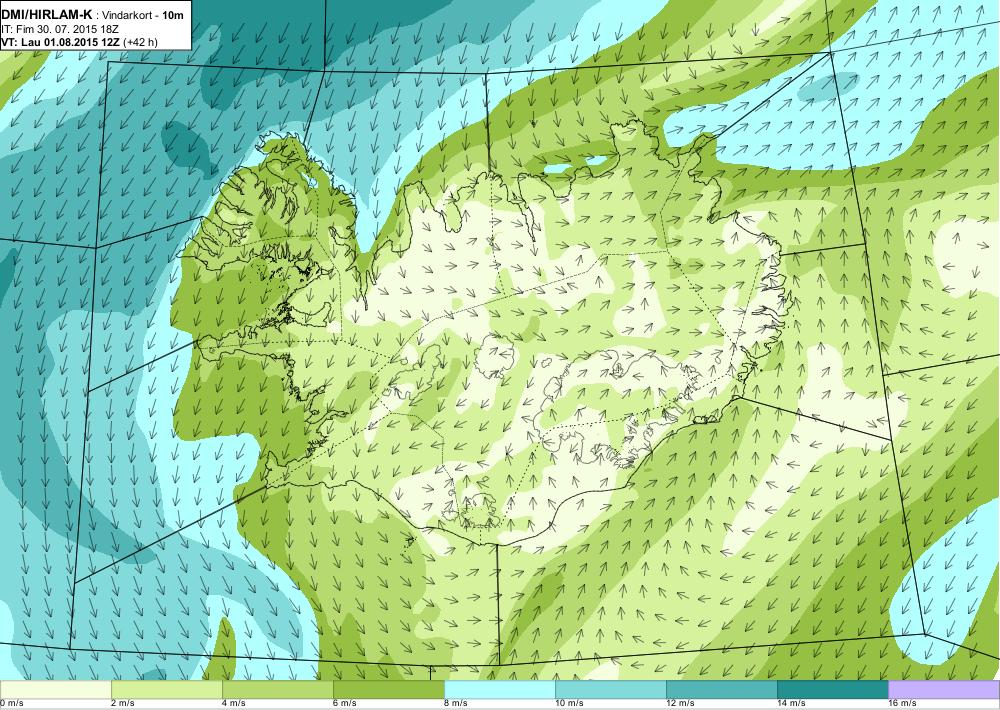
Task: Click the 'IT: Fim 30. 07. 2015 18Z' line
Action: [x=61, y=29]
